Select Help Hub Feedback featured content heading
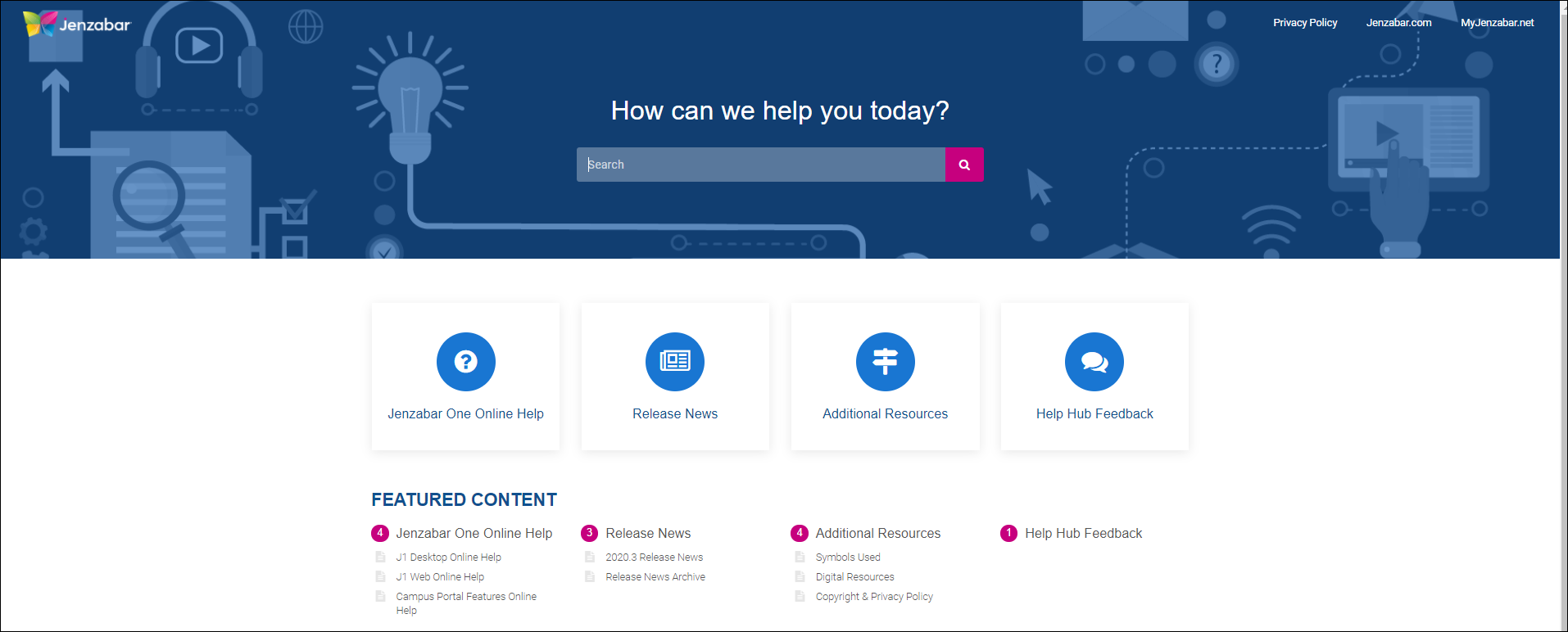The image size is (1568, 632). [1083, 534]
